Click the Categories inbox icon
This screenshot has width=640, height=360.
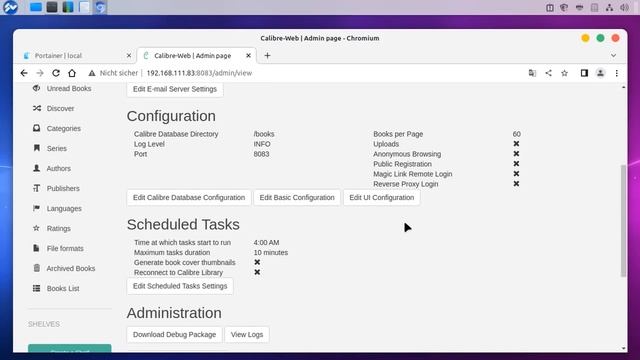point(37,128)
